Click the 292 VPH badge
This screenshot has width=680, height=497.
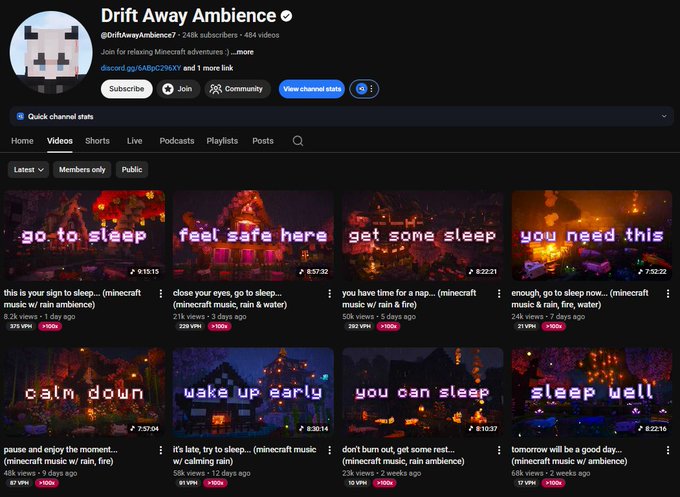[x=359, y=326]
